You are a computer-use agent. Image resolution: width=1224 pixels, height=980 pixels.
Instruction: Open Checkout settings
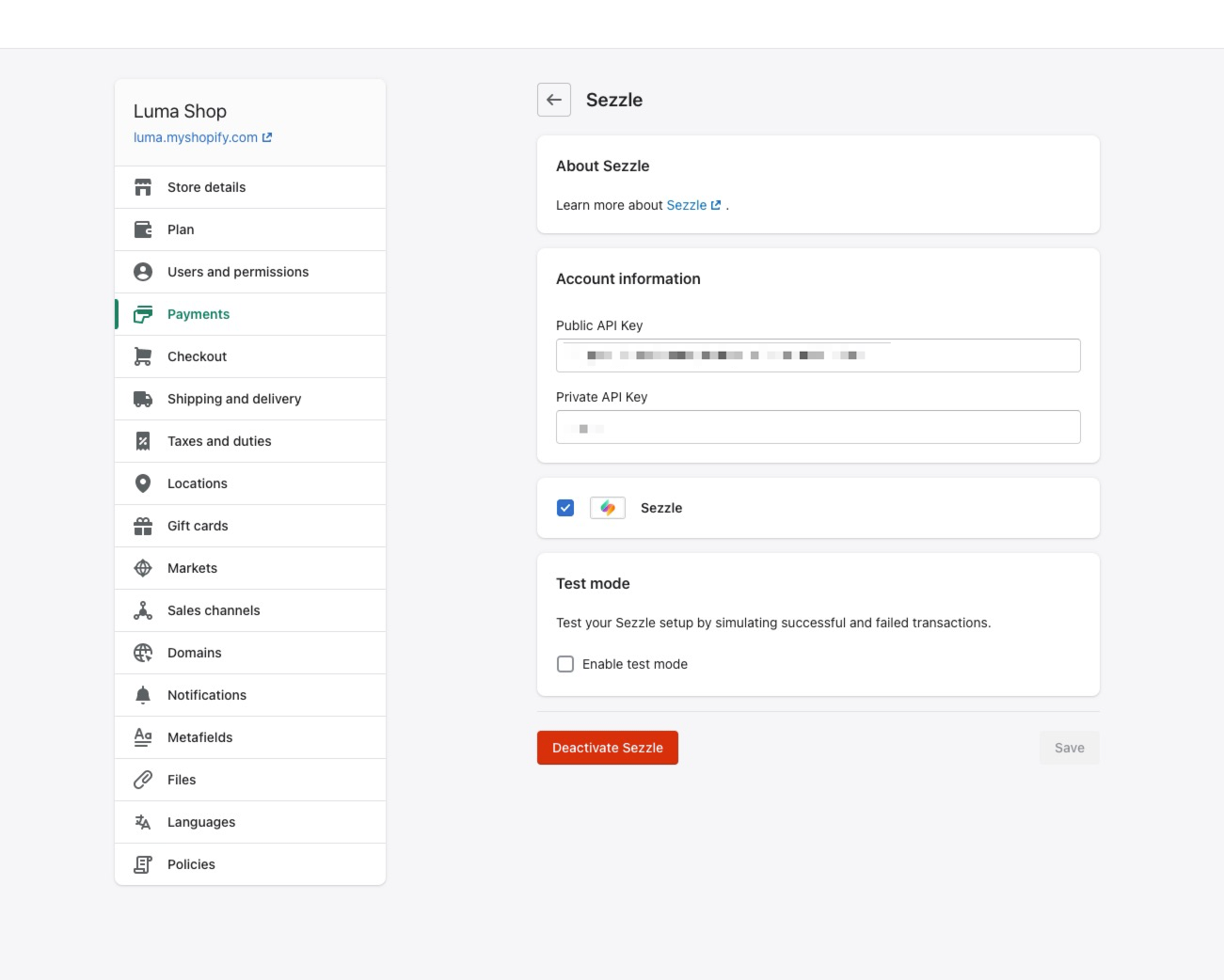(250, 356)
